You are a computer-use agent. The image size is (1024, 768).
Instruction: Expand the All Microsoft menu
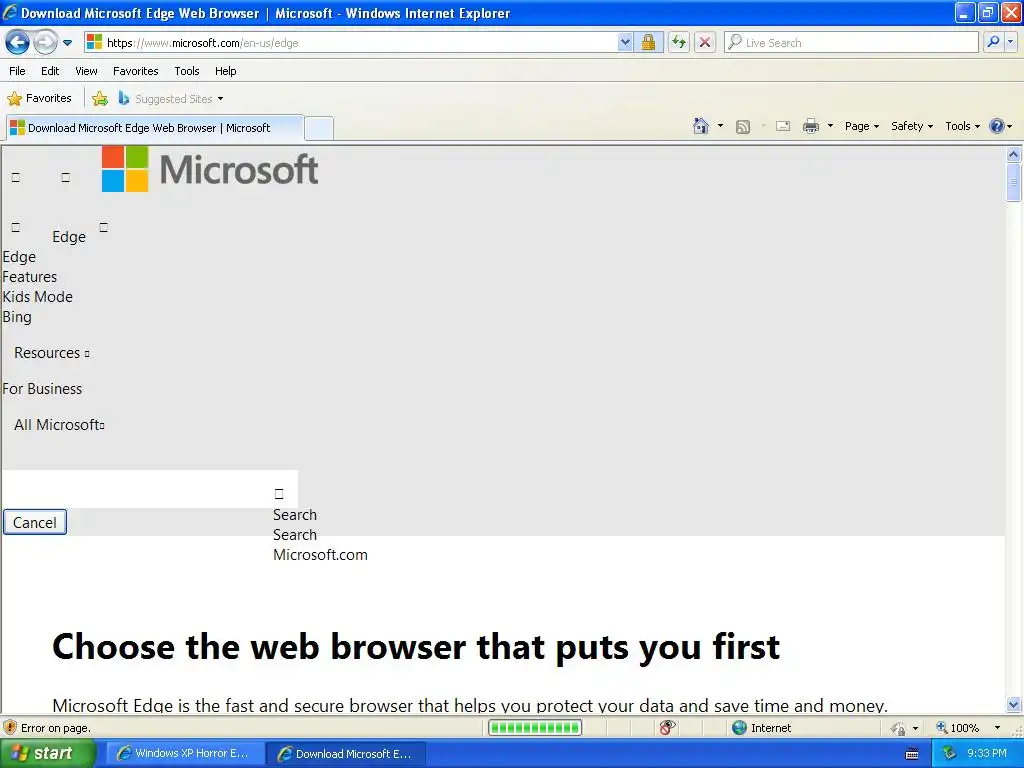[59, 425]
